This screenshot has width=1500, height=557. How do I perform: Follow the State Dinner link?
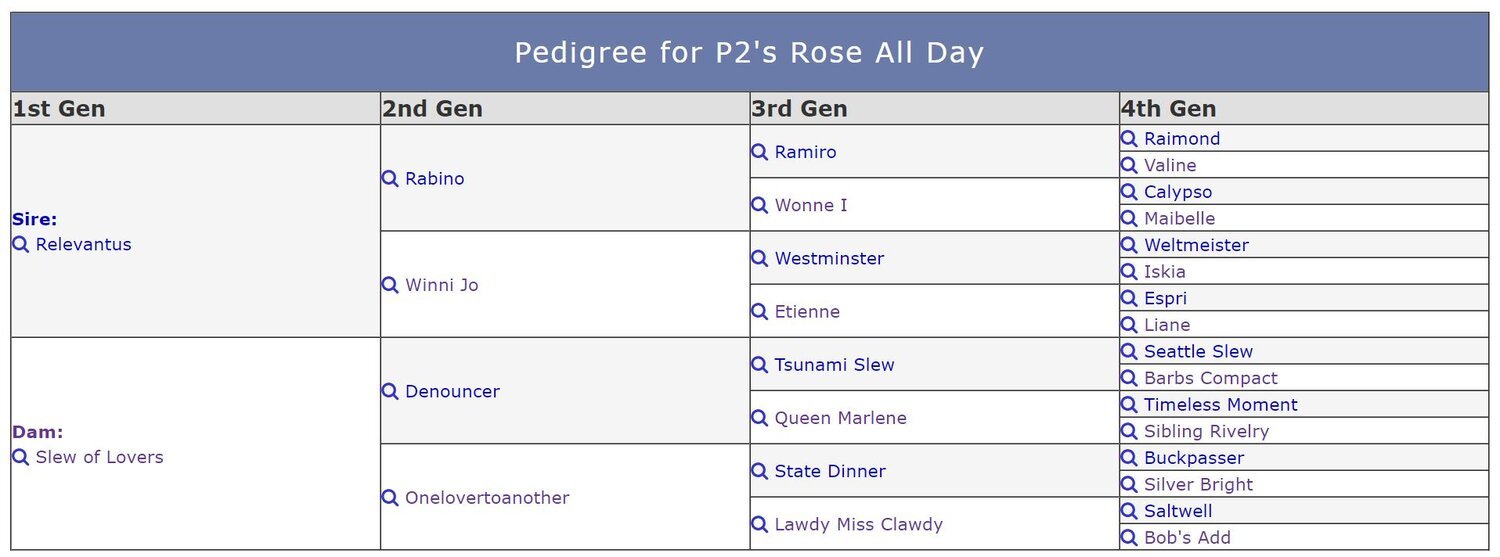830,471
